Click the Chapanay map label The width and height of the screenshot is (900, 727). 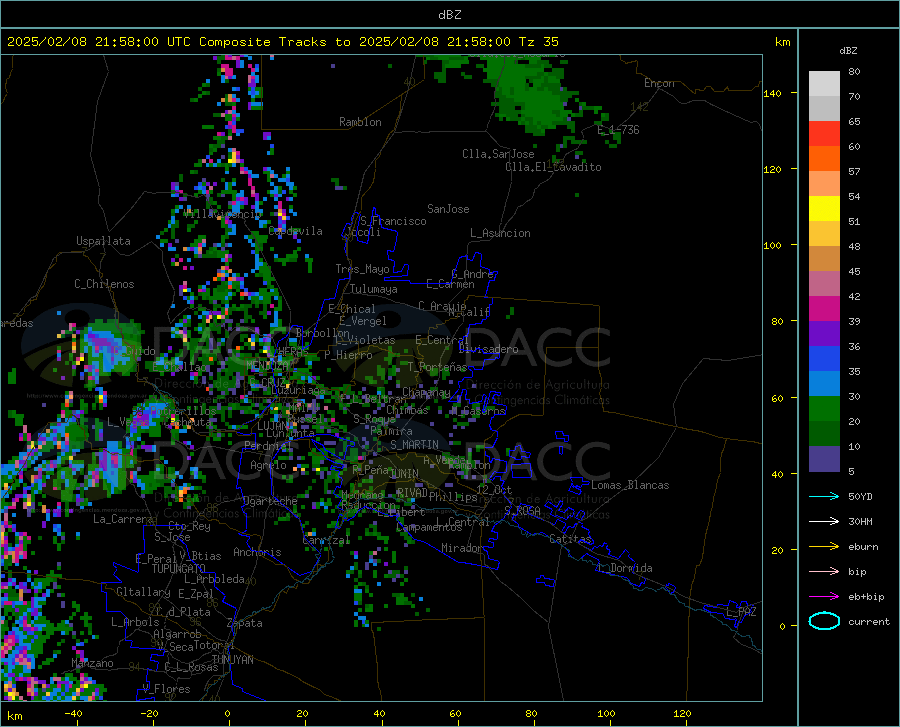[426, 392]
